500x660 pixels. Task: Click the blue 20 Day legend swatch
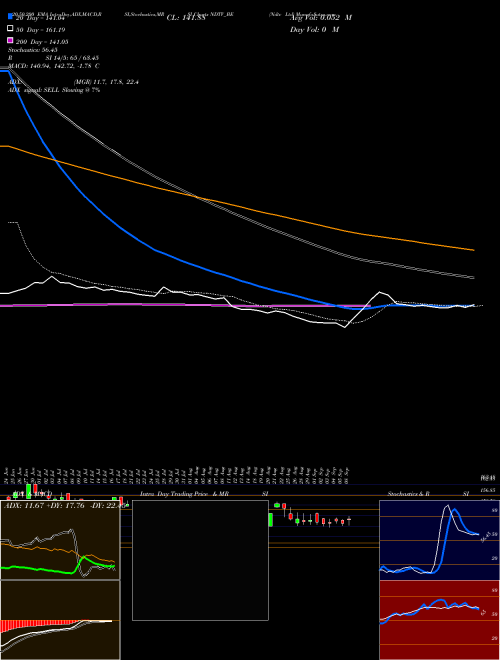click(x=10, y=17)
